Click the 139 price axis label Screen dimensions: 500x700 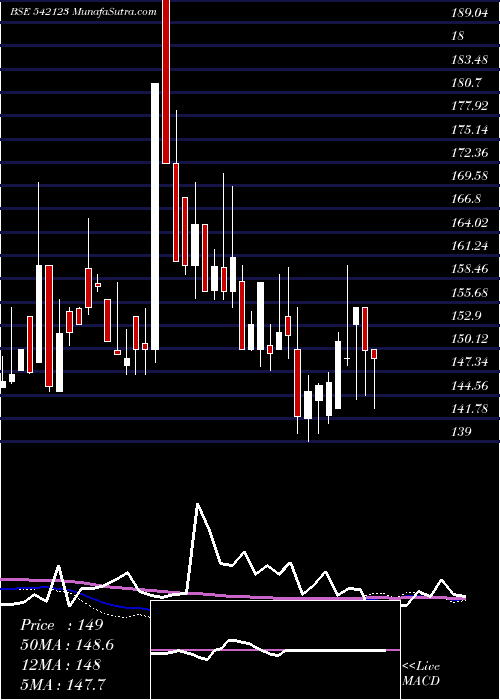461,432
